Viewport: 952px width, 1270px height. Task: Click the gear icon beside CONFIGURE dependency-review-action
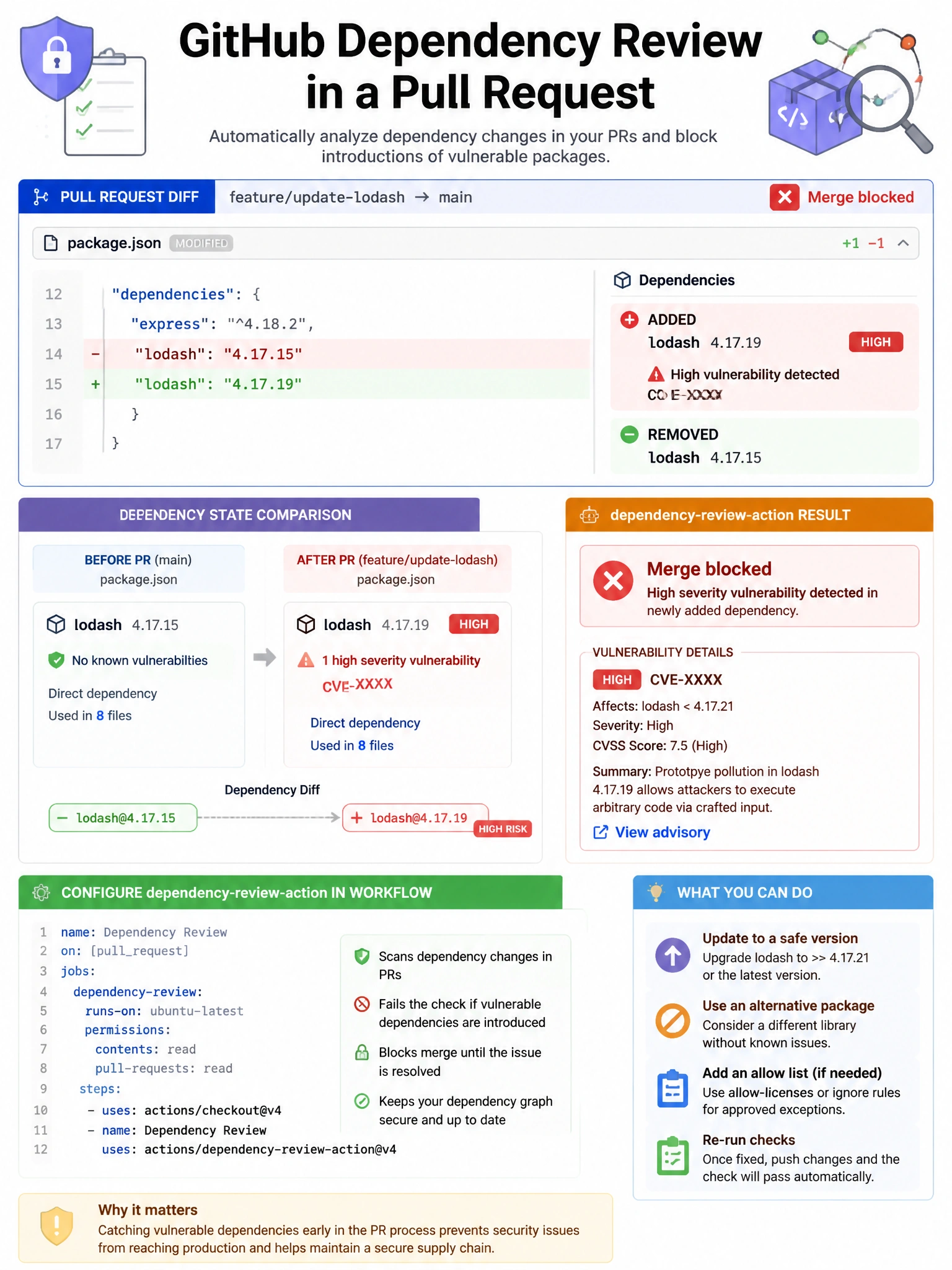(41, 893)
